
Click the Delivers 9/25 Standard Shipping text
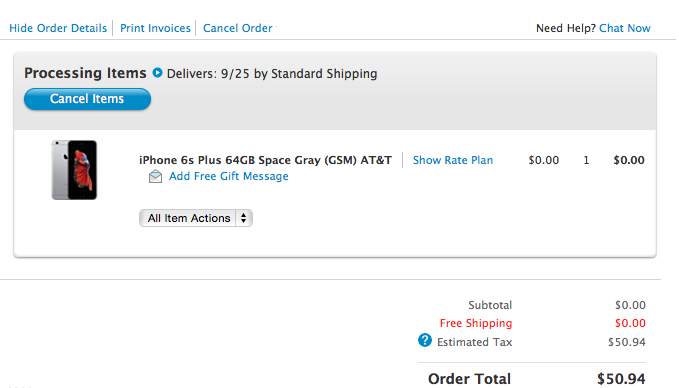[272, 74]
